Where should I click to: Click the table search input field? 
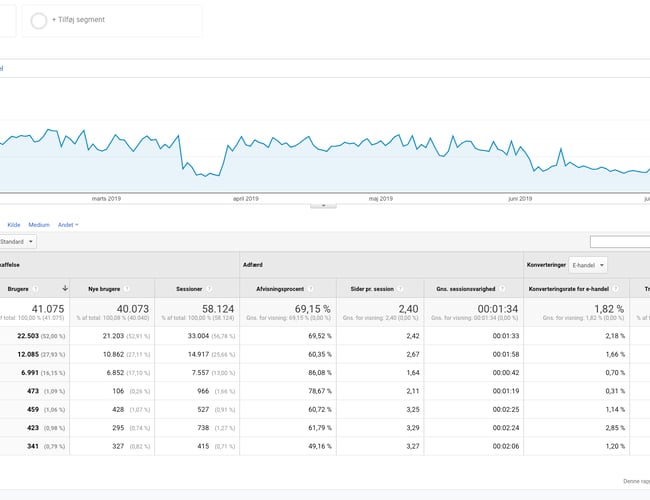(619, 241)
